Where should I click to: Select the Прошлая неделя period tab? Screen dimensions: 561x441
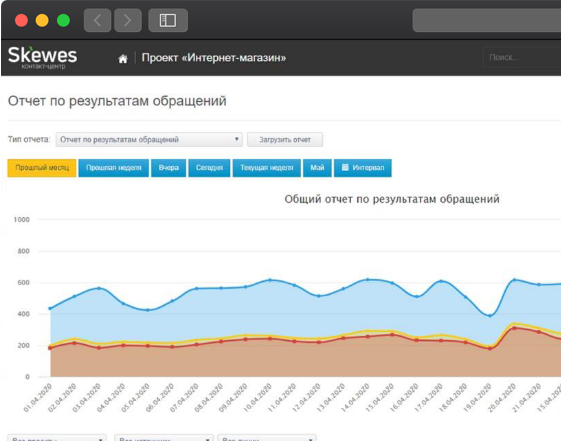[x=113, y=168]
